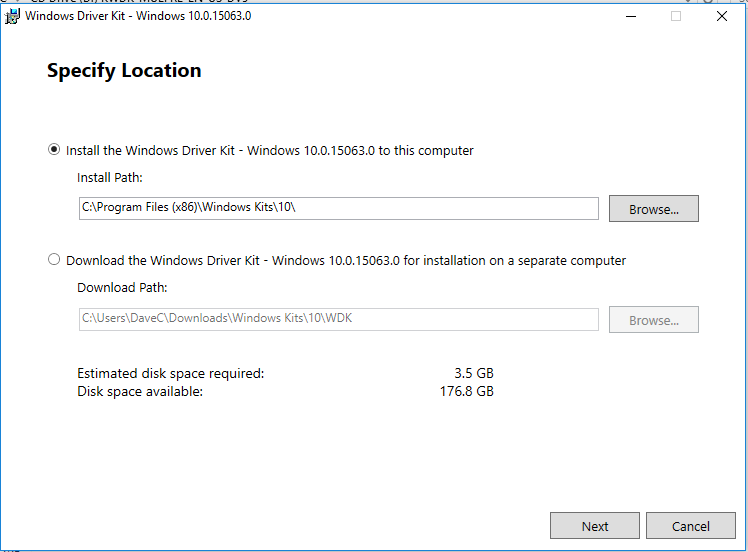748x552 pixels.
Task: Click the Browse button beside Download Path
Action: point(654,320)
